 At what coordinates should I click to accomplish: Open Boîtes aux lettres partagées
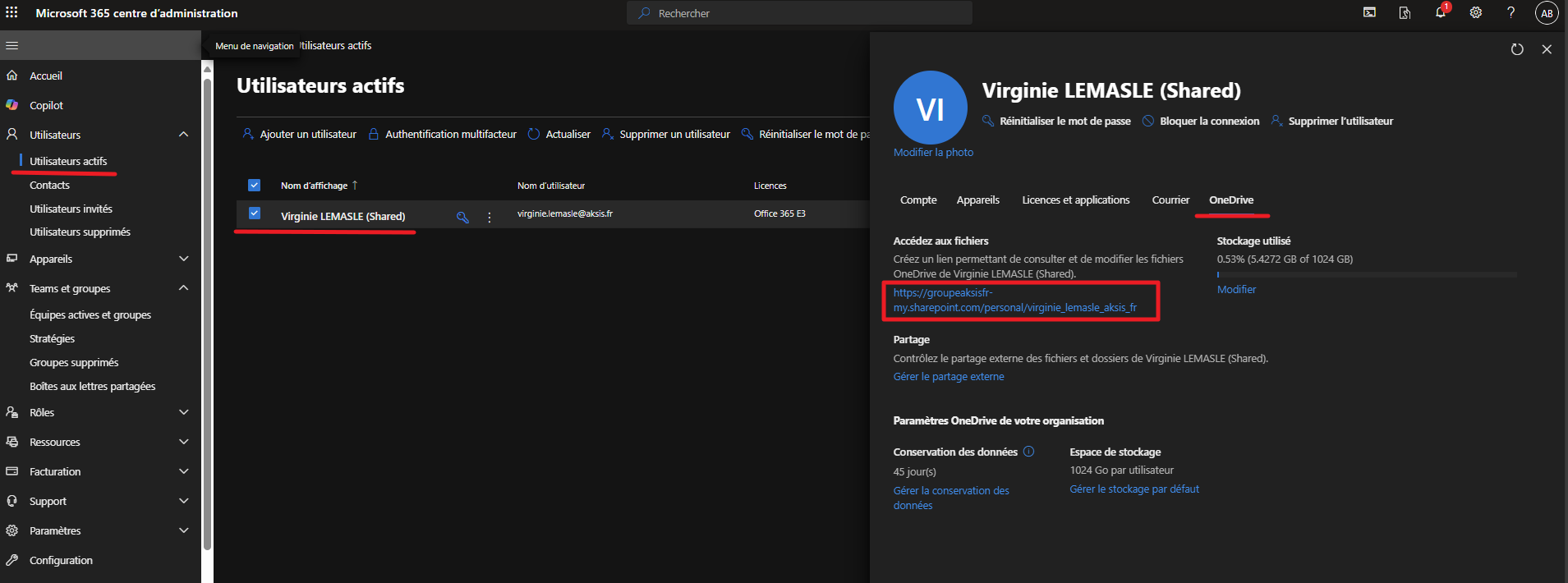tap(92, 386)
